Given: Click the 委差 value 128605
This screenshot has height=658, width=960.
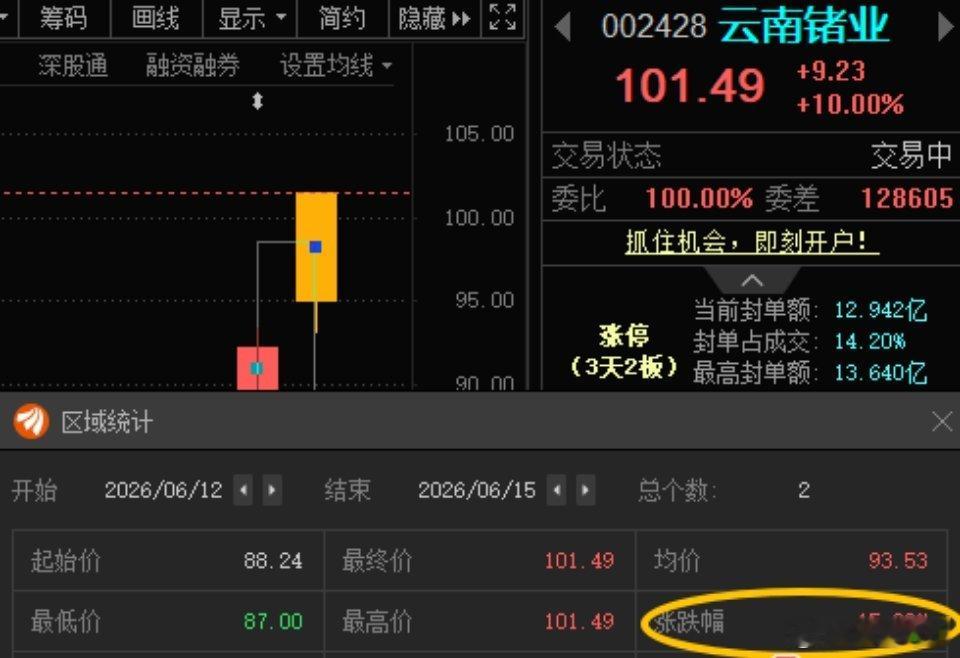Looking at the screenshot, I should tap(907, 198).
